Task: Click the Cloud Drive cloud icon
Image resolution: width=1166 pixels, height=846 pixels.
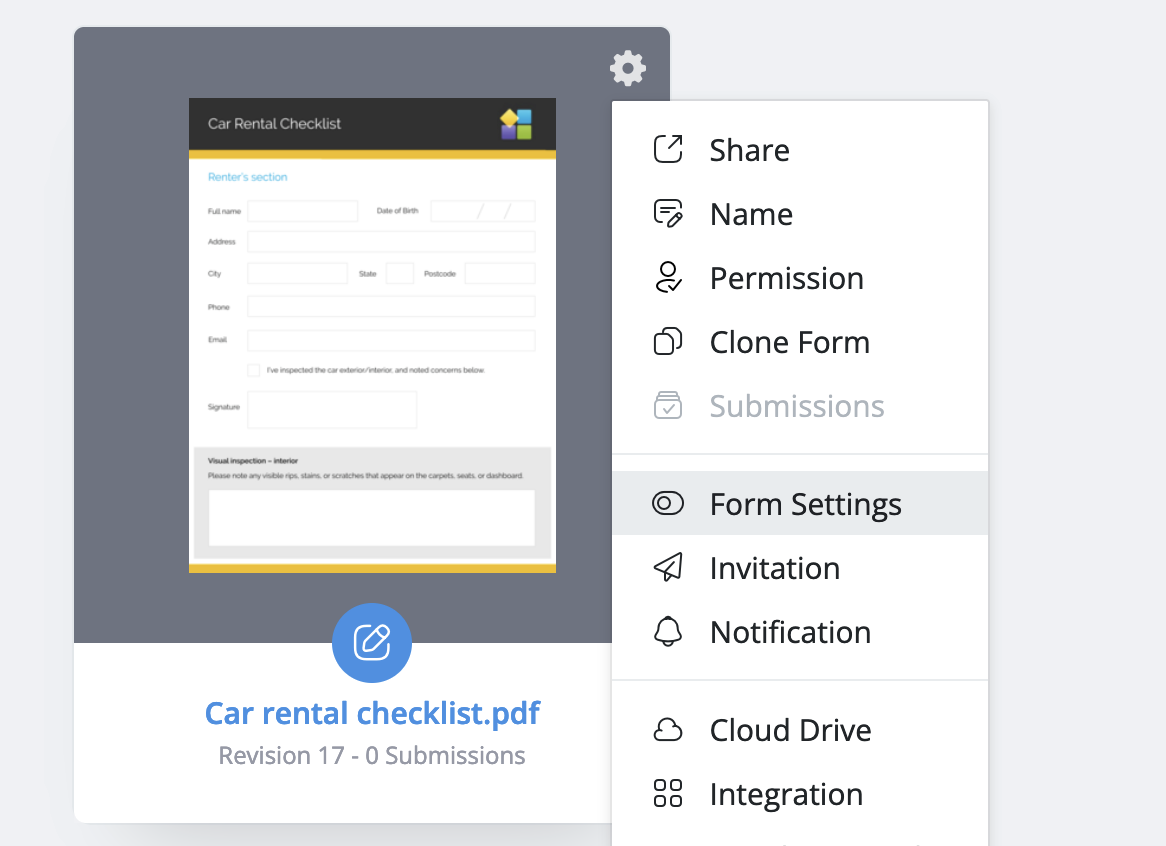Action: [x=667, y=730]
